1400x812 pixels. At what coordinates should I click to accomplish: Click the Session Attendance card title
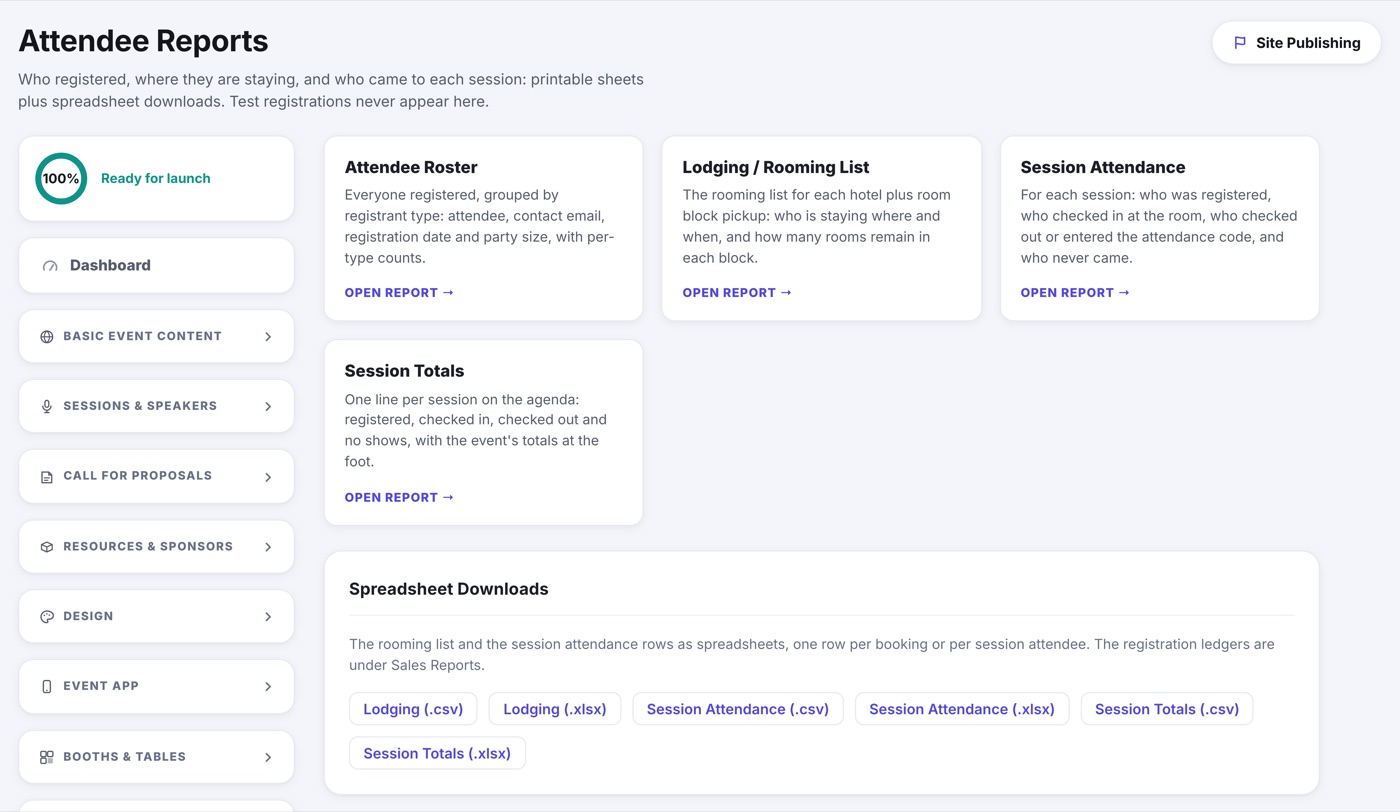click(1103, 167)
